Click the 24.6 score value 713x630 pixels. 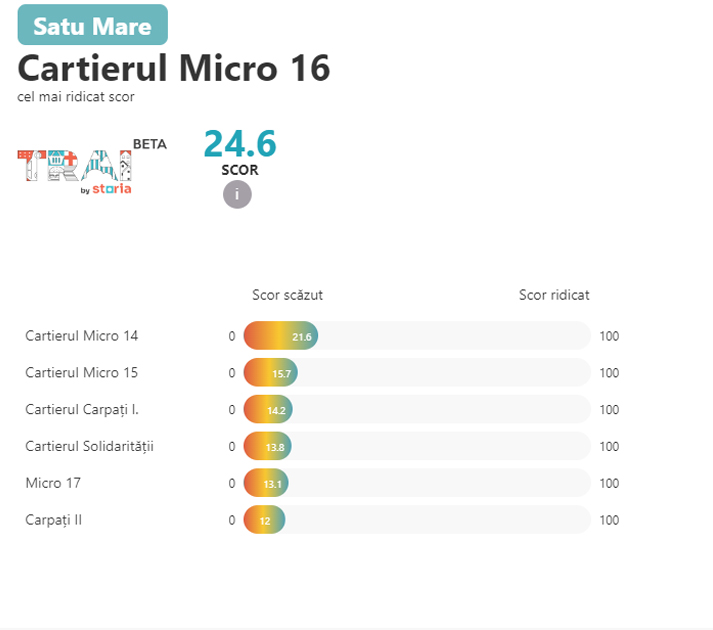[x=240, y=144]
